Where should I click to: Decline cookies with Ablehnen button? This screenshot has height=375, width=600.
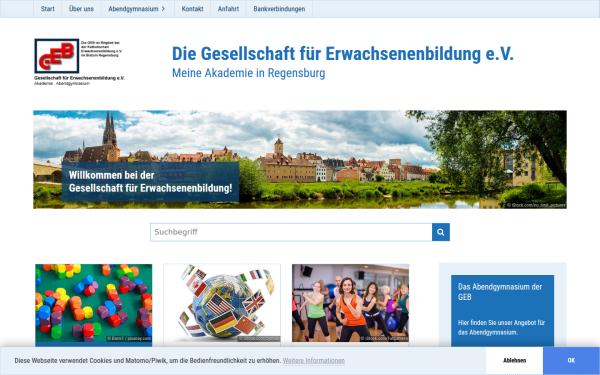[x=514, y=360]
